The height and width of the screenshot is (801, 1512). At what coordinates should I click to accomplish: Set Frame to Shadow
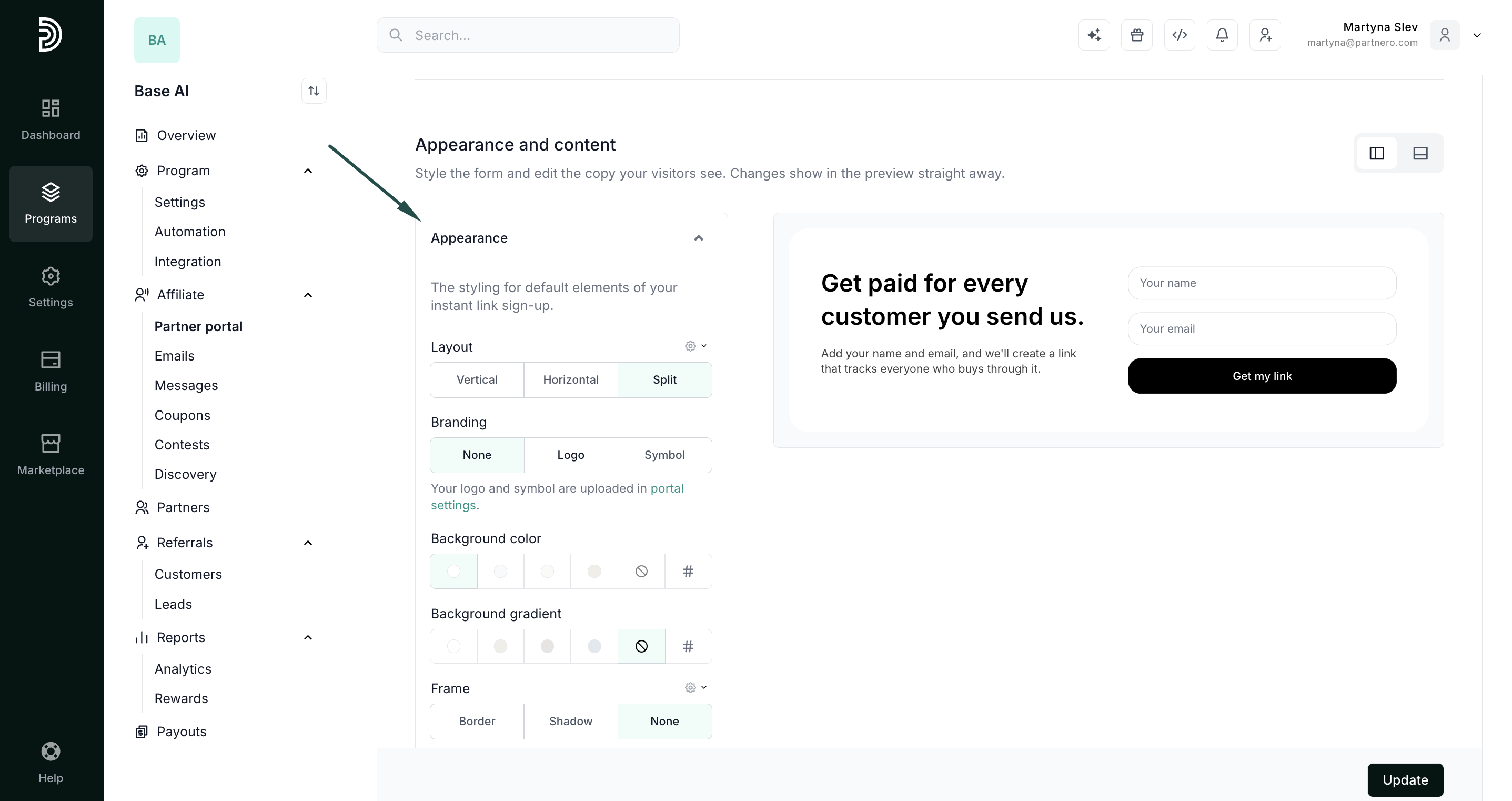571,721
